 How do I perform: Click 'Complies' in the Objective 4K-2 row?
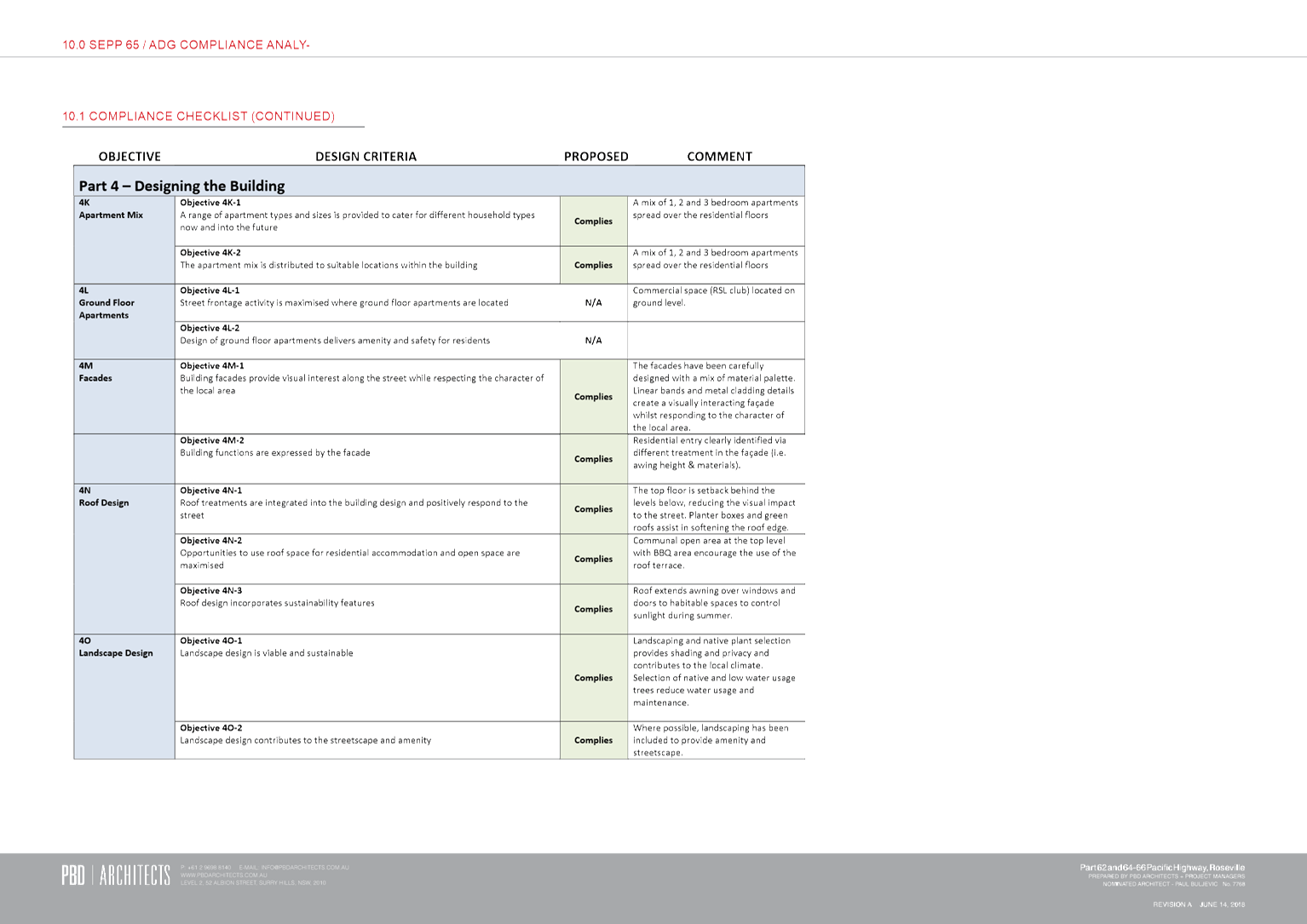(x=594, y=266)
